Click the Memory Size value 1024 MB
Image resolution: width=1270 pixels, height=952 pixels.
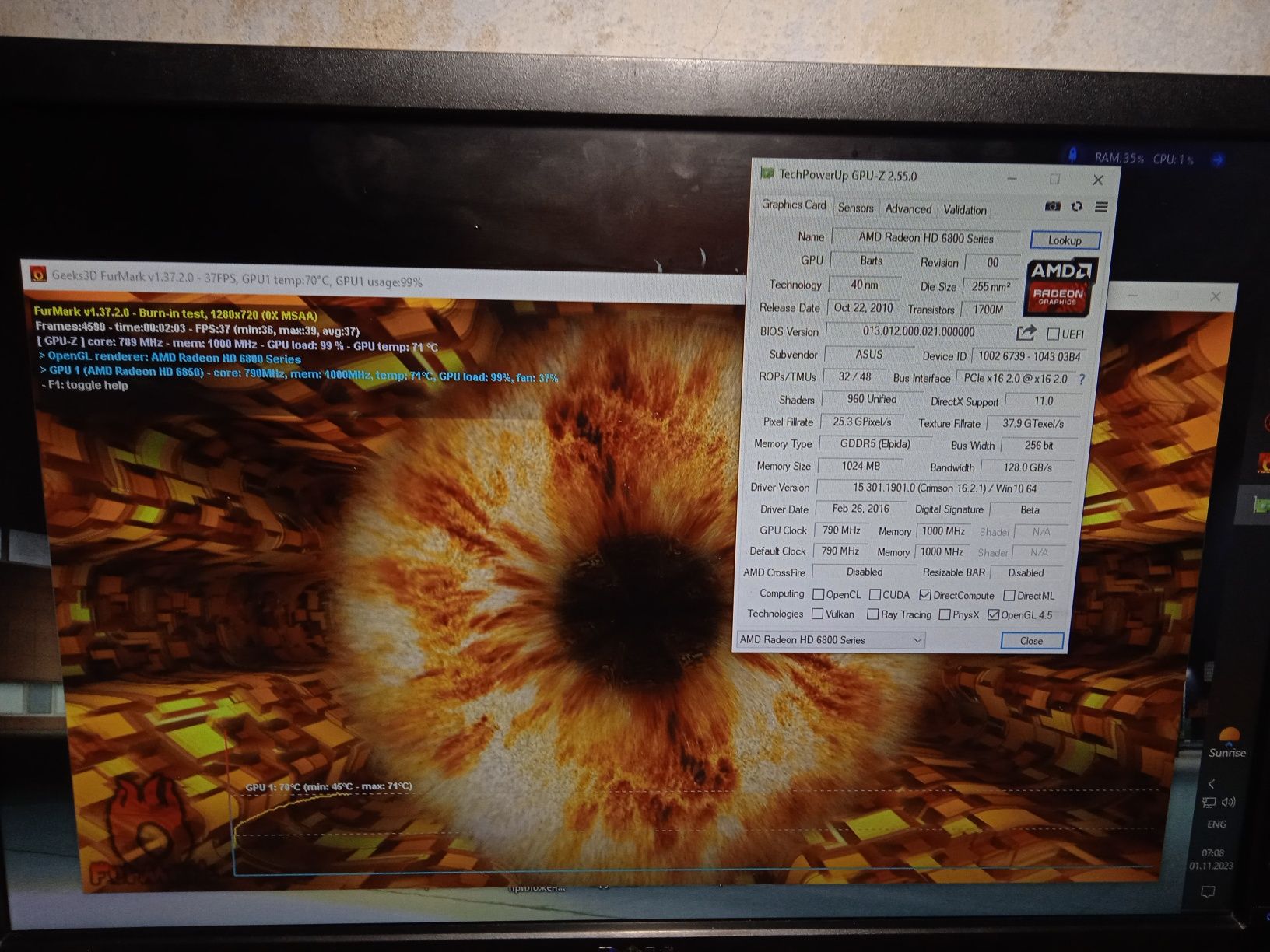pos(861,466)
